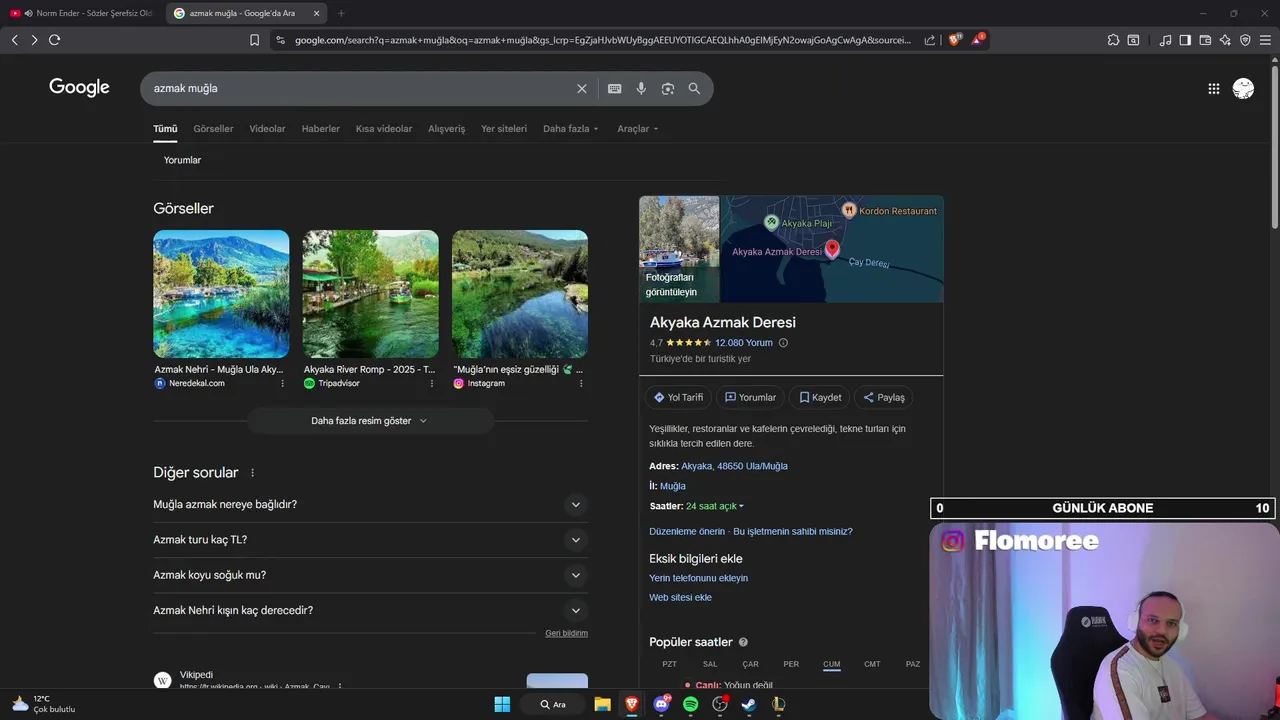Viewport: 1280px width, 720px height.
Task: Search by image using Google Lens icon
Action: [x=668, y=88]
